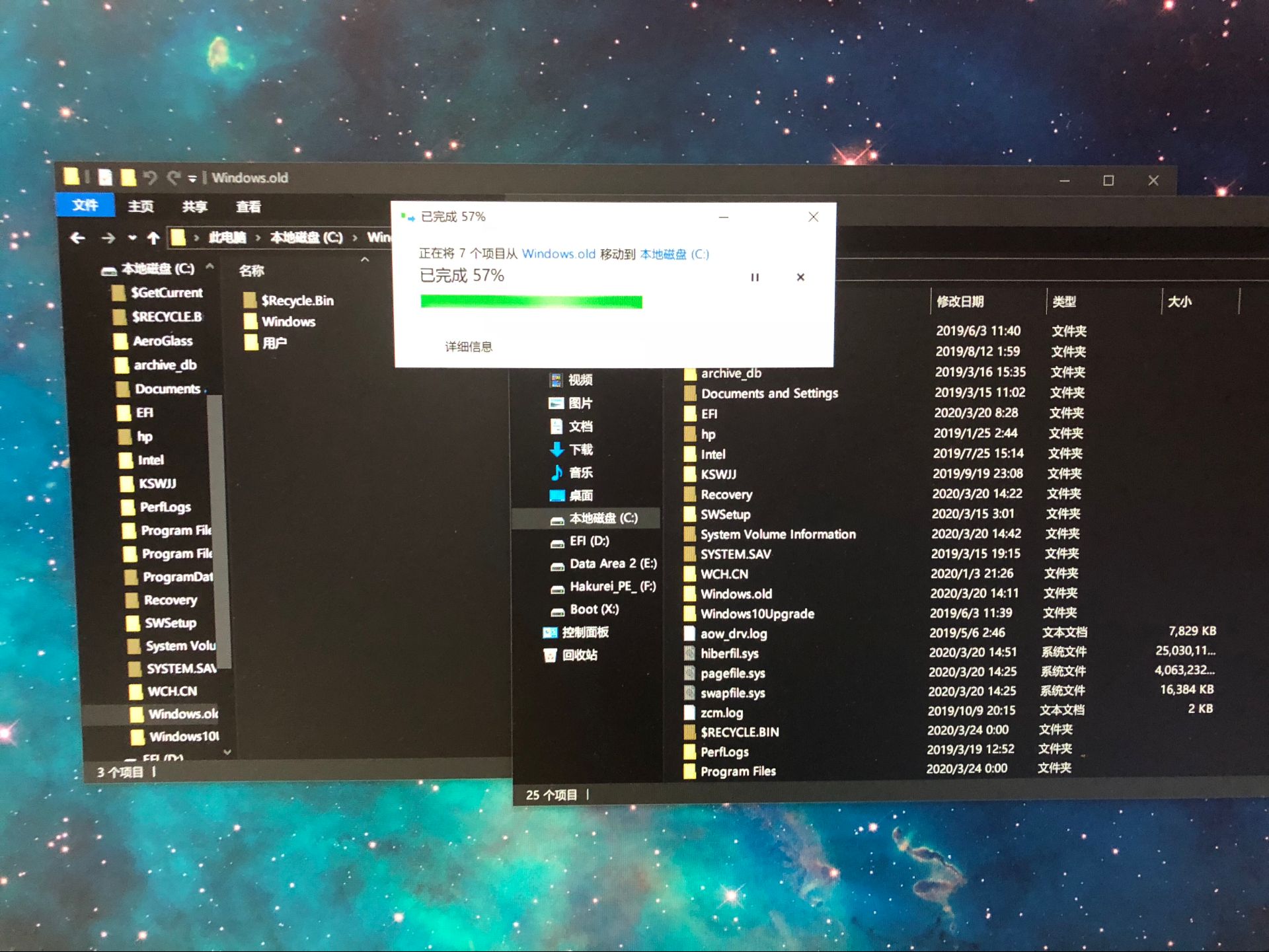The height and width of the screenshot is (952, 1269).
Task: Open the 文件 menu tab
Action: (85, 205)
